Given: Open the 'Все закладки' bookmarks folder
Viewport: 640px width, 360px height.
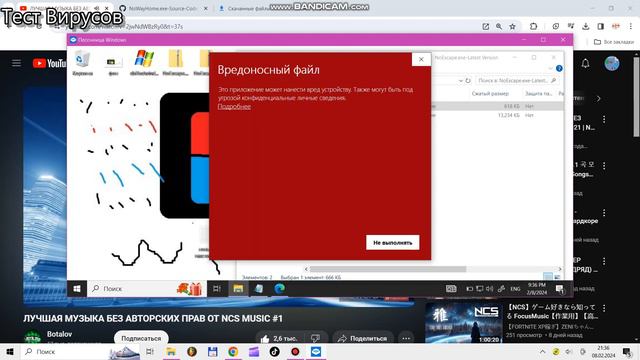Looking at the screenshot, I should tap(614, 42).
